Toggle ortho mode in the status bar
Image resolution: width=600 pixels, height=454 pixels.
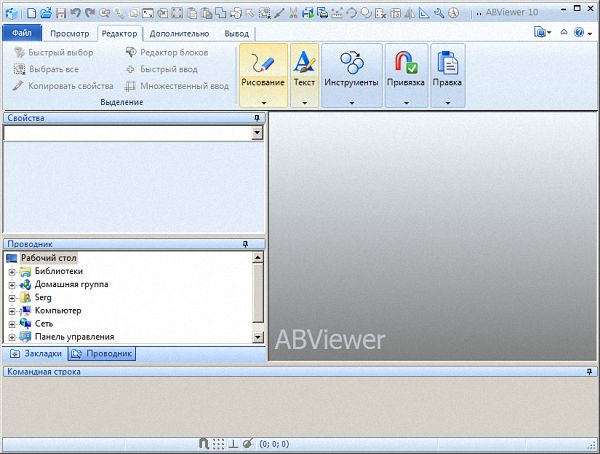[233, 443]
